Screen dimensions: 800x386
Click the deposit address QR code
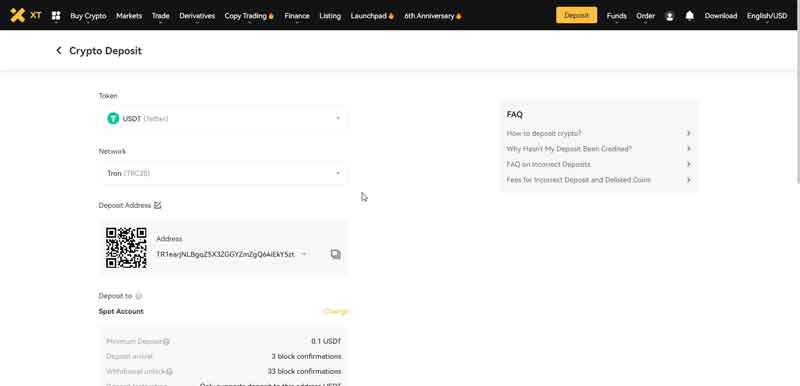(x=126, y=248)
